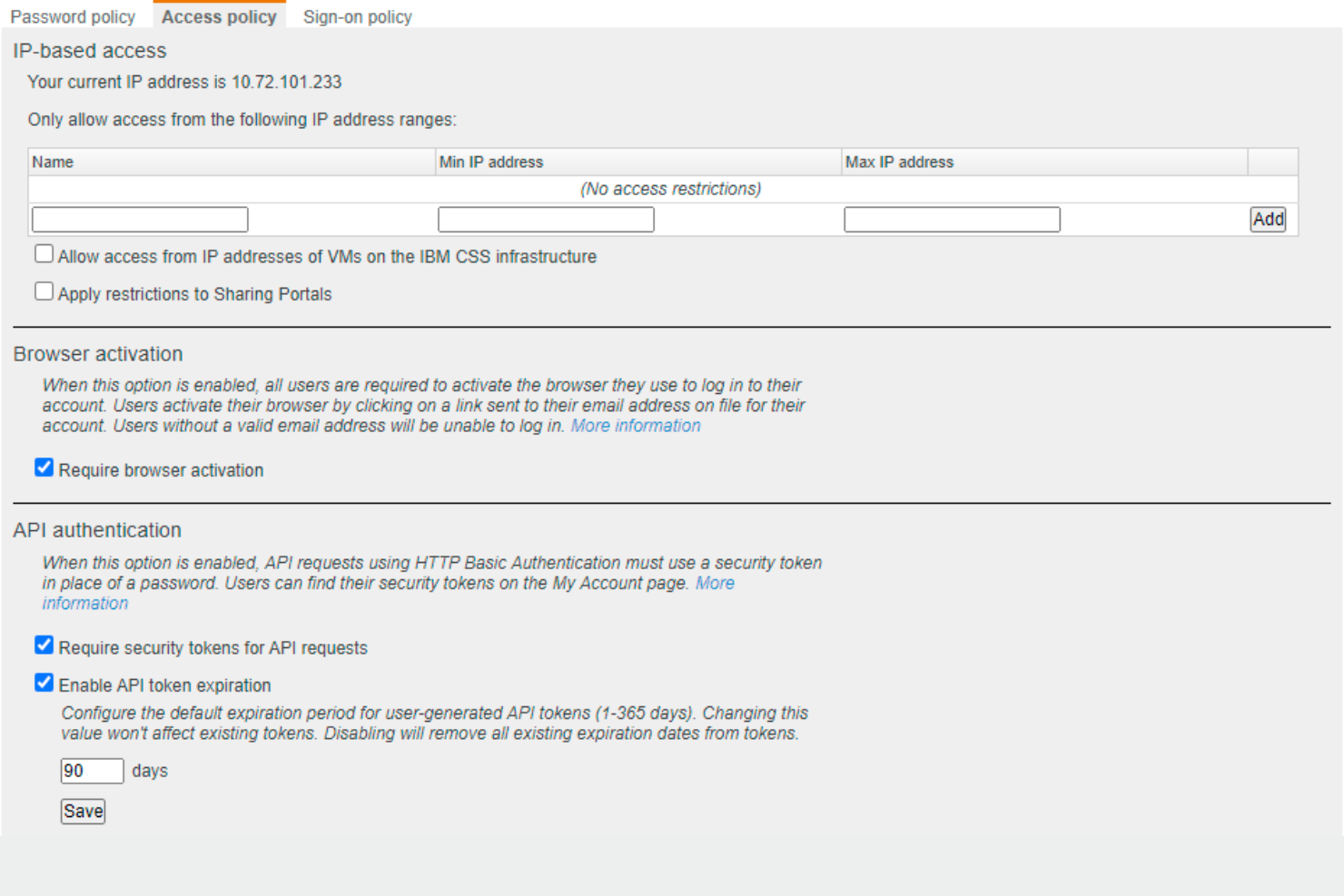Select the (No access restrictions) table row
The width and height of the screenshot is (1344, 896).
click(x=669, y=189)
